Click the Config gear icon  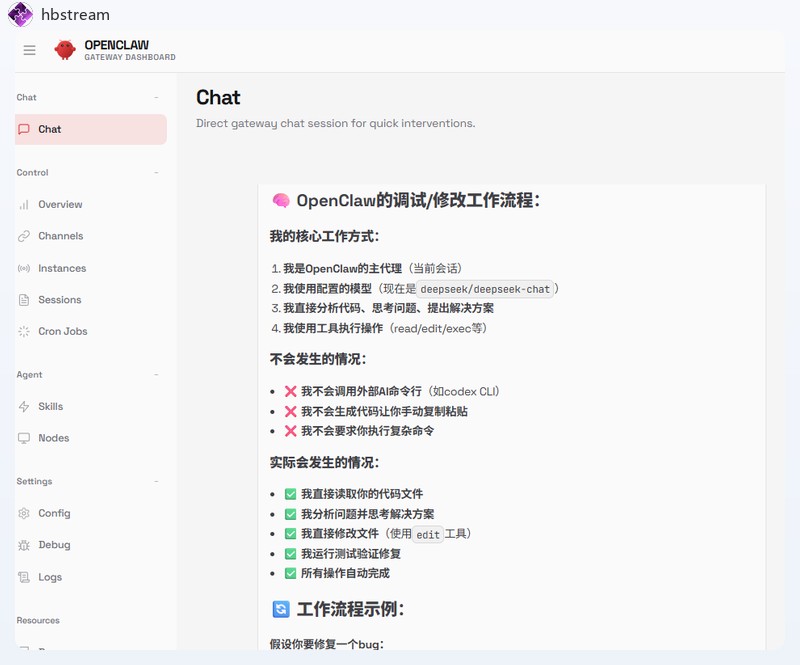click(x=24, y=513)
